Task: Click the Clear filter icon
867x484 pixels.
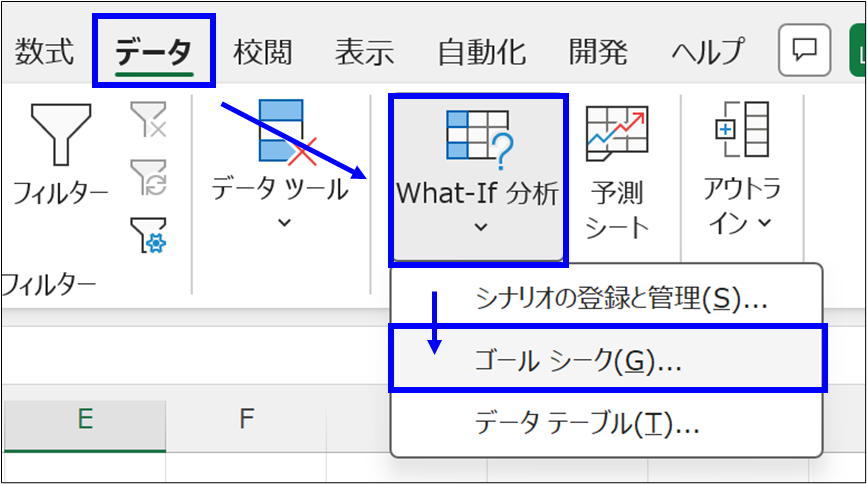Action: pos(148,123)
